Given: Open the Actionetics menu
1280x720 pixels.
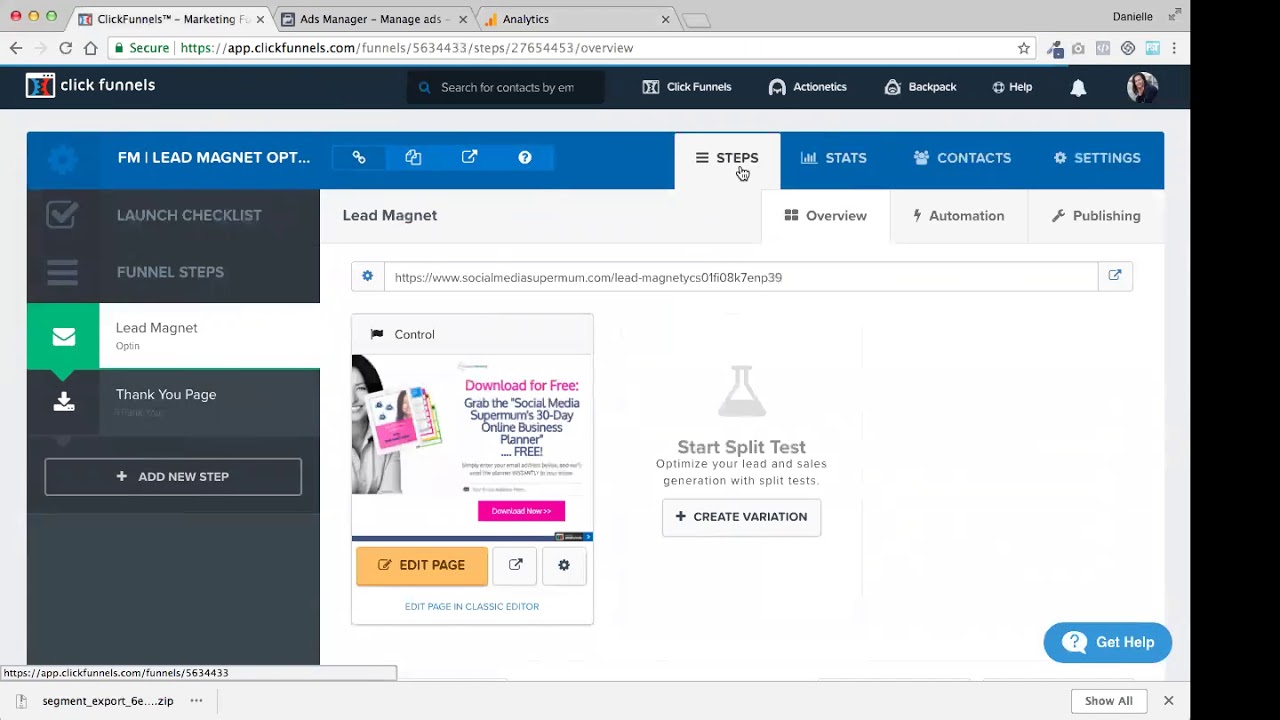Looking at the screenshot, I should [807, 87].
